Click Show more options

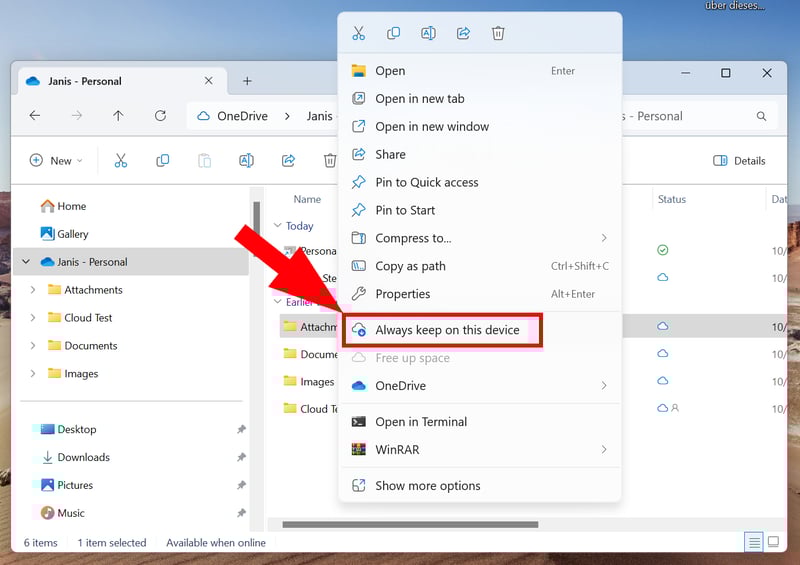pyautogui.click(x=480, y=486)
